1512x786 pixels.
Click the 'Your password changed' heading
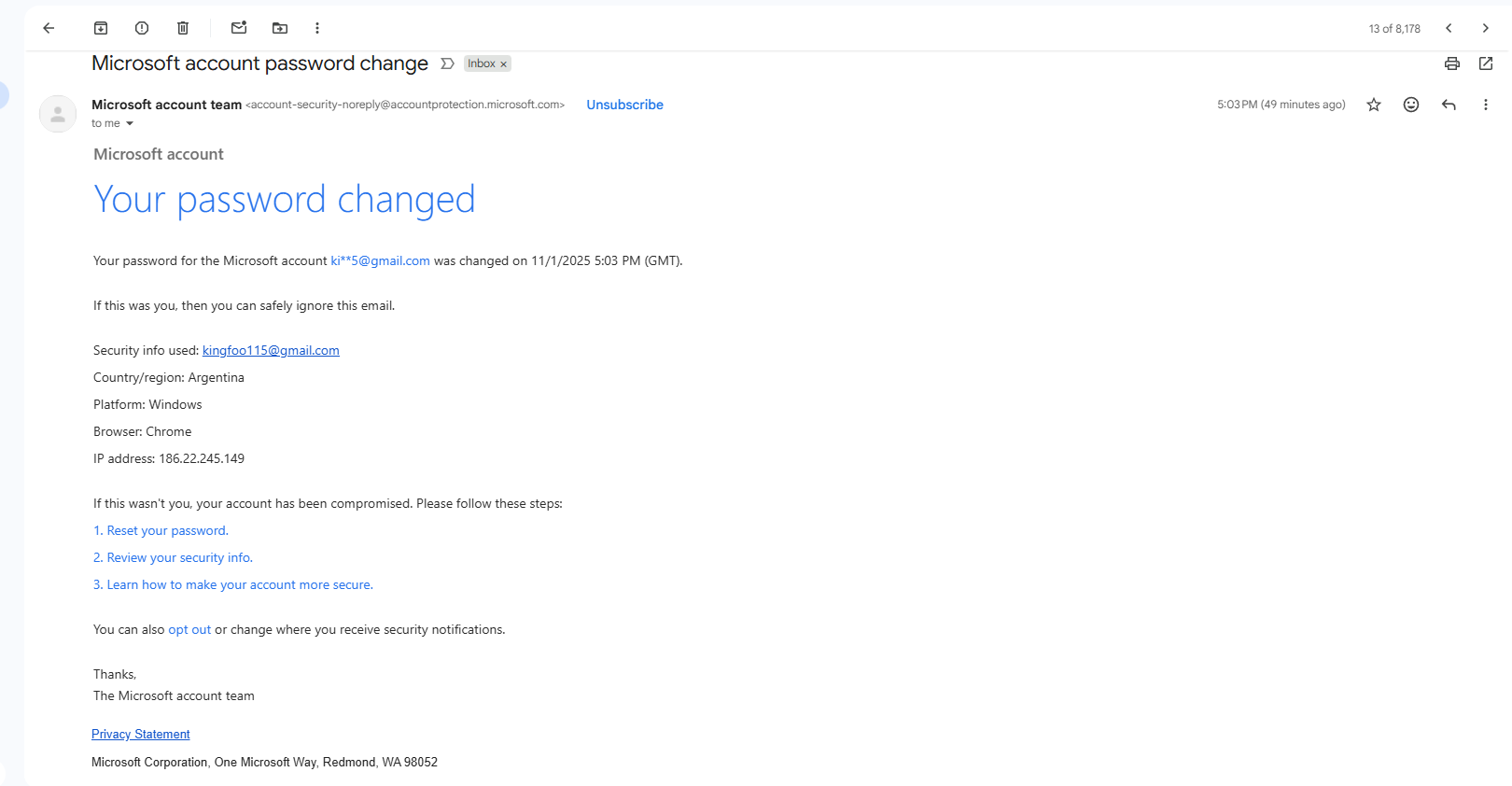[284, 199]
